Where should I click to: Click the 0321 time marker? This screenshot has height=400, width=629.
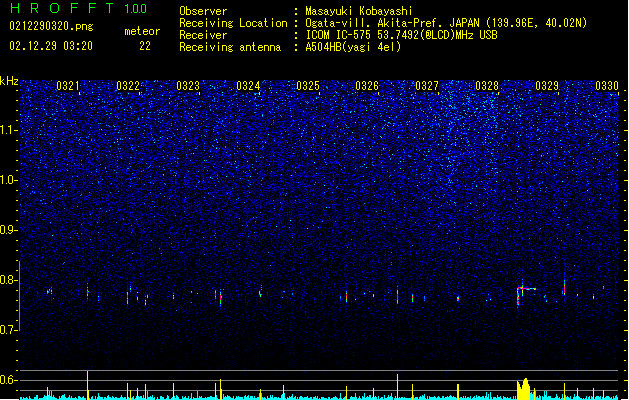[x=68, y=86]
